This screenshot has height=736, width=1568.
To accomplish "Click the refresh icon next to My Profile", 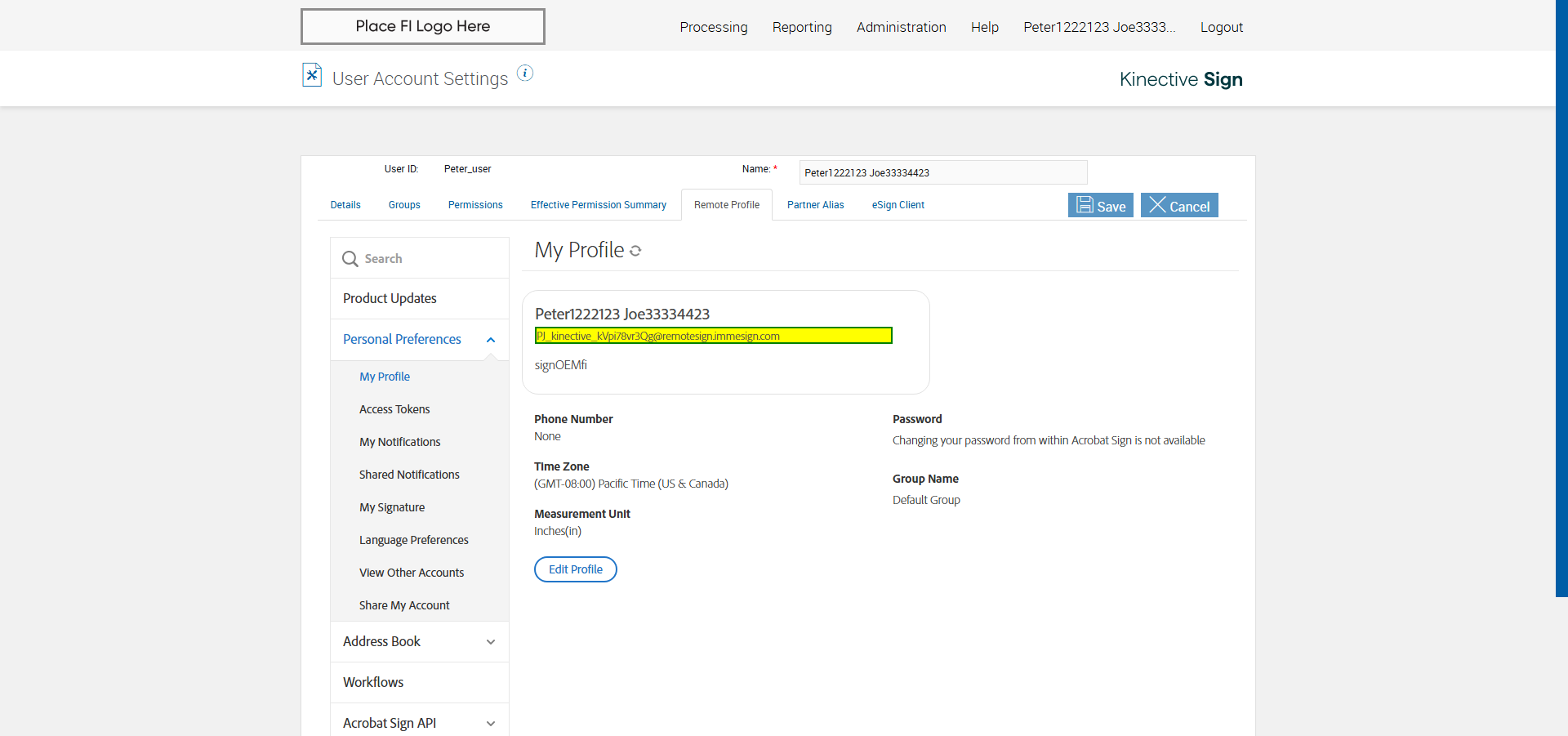I will 635,252.
